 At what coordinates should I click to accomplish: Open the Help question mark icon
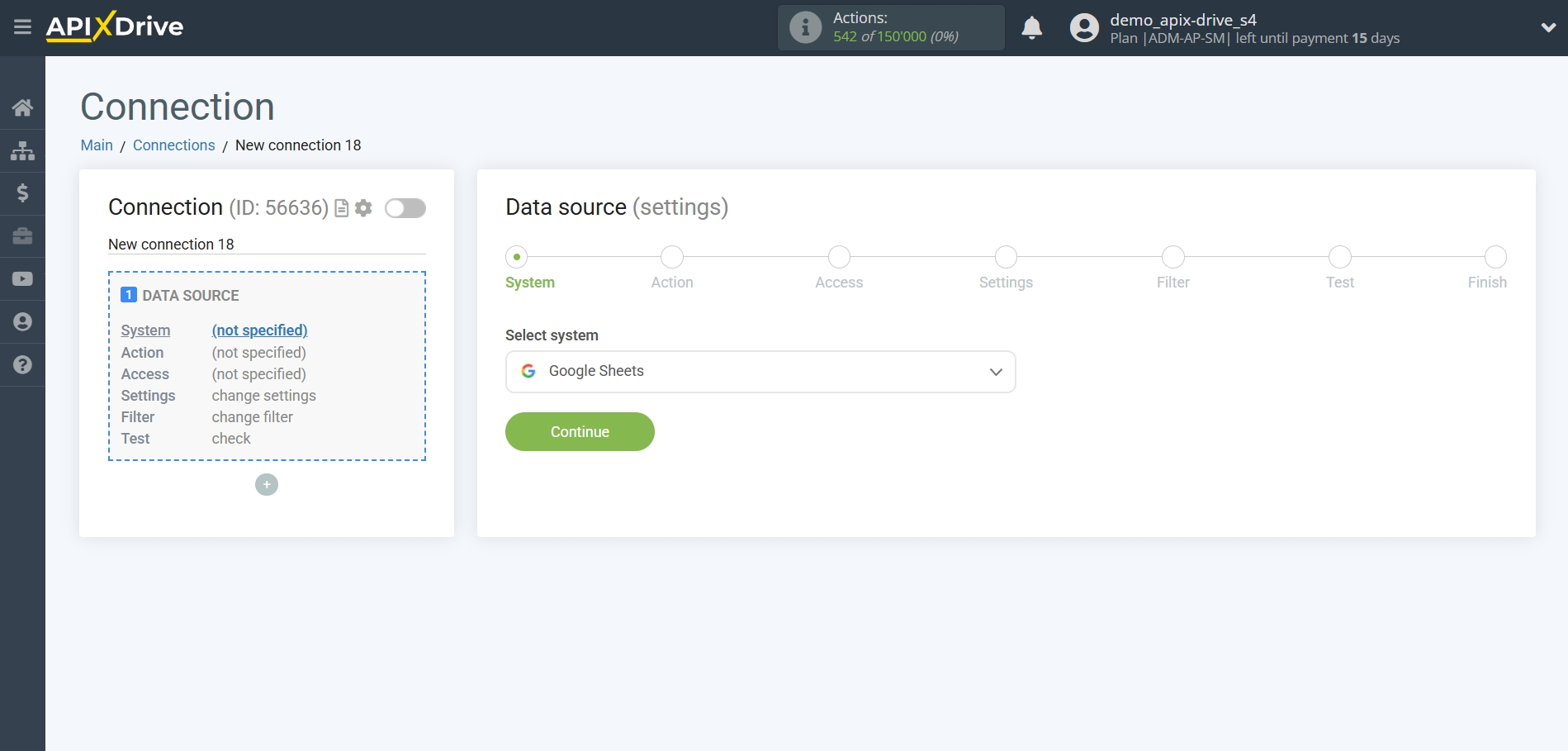(22, 364)
